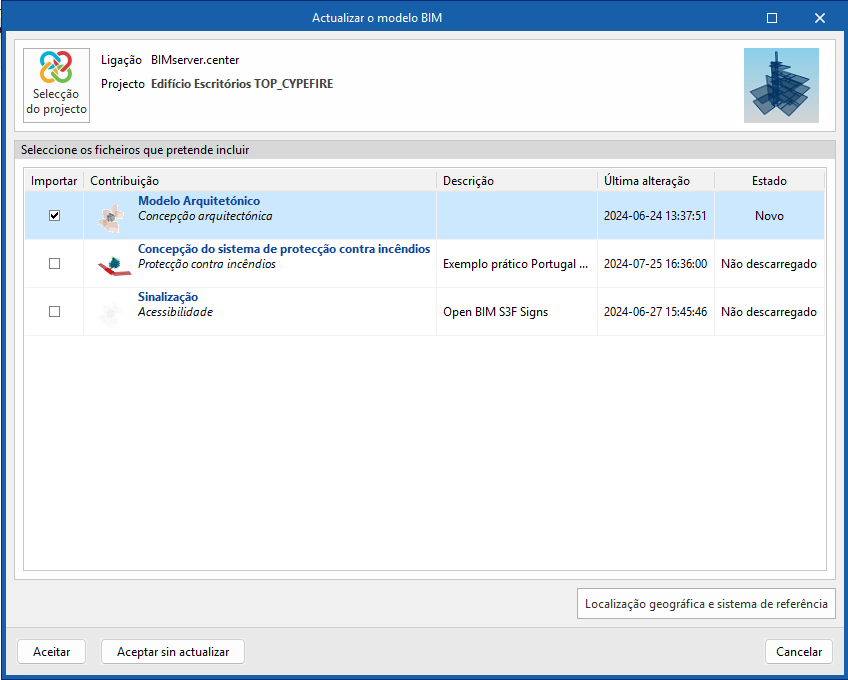Uncheck the Modelo Arquitetónico import checkbox

pyautogui.click(x=55, y=216)
